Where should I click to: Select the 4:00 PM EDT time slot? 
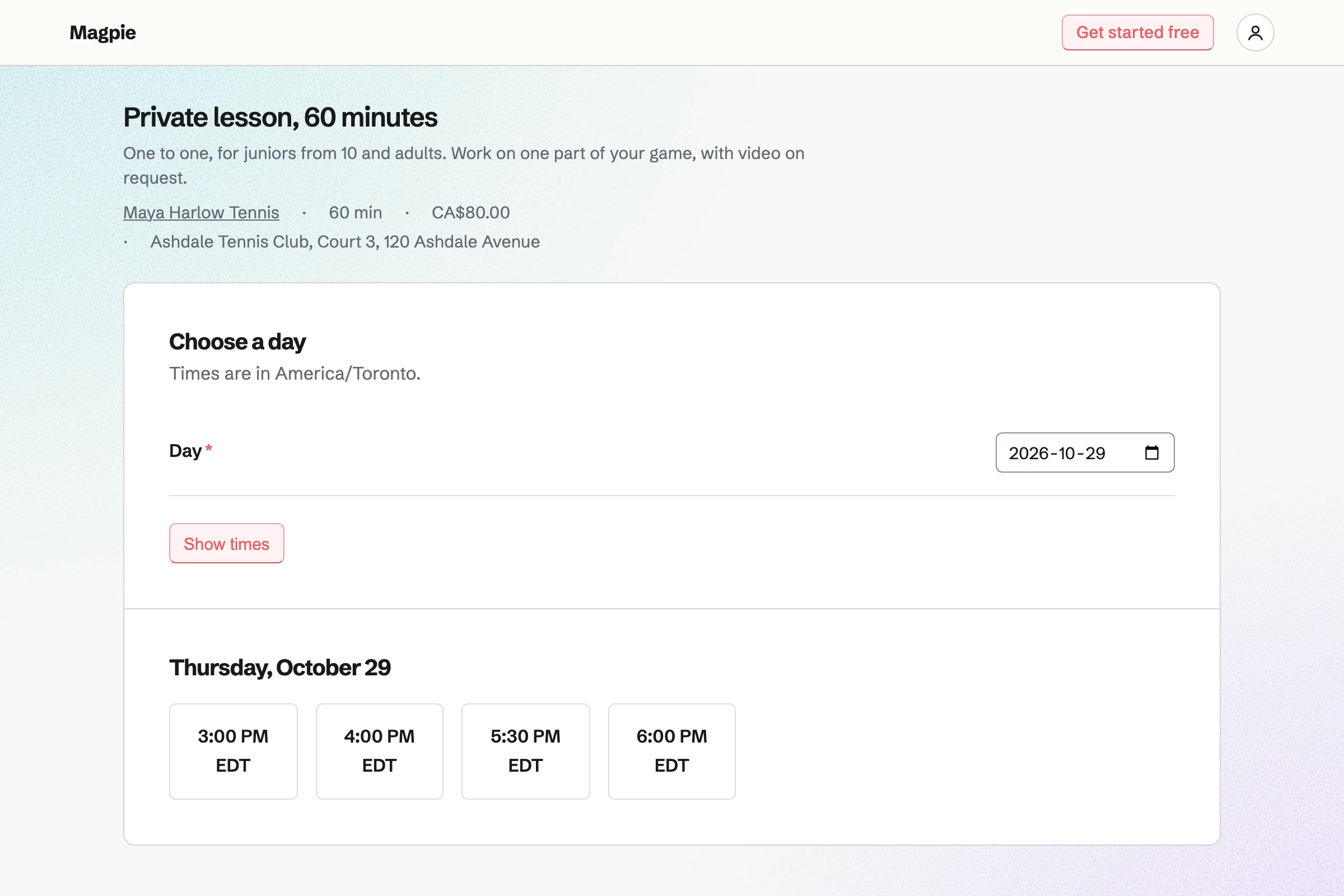(380, 752)
